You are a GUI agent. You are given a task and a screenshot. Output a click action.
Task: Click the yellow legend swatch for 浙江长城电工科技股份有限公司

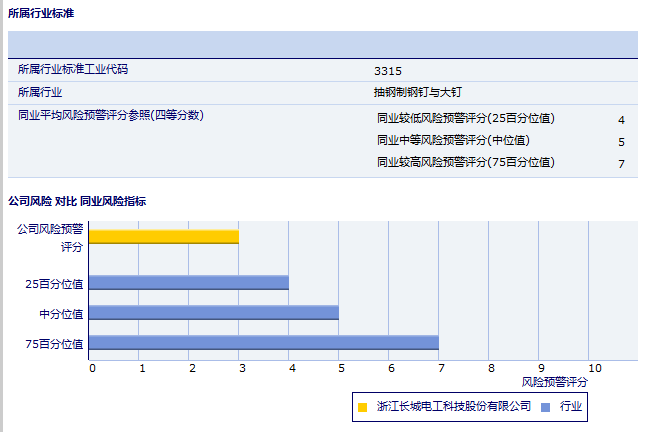pos(362,407)
